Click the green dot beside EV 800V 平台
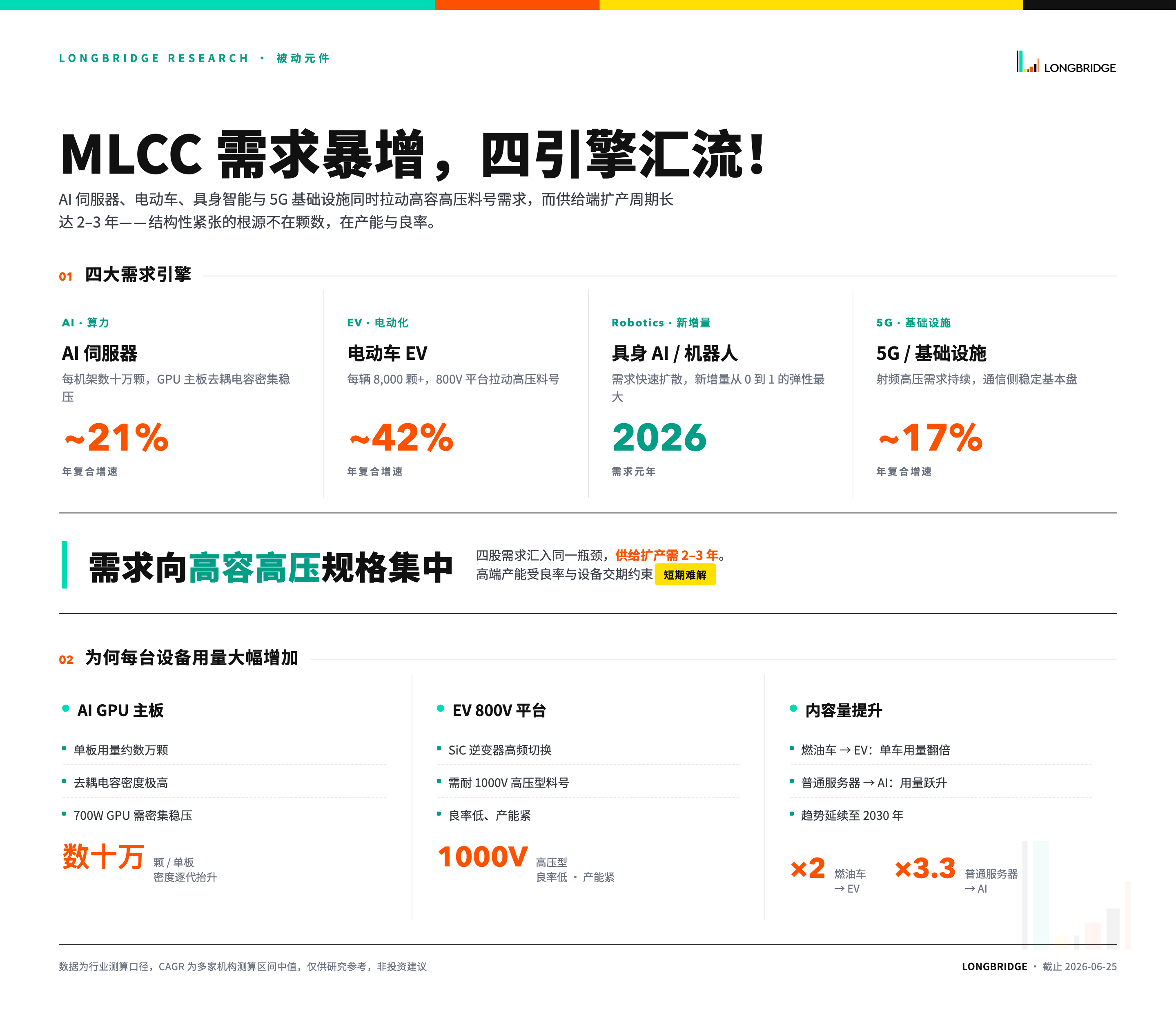1176x1018 pixels. (x=441, y=708)
